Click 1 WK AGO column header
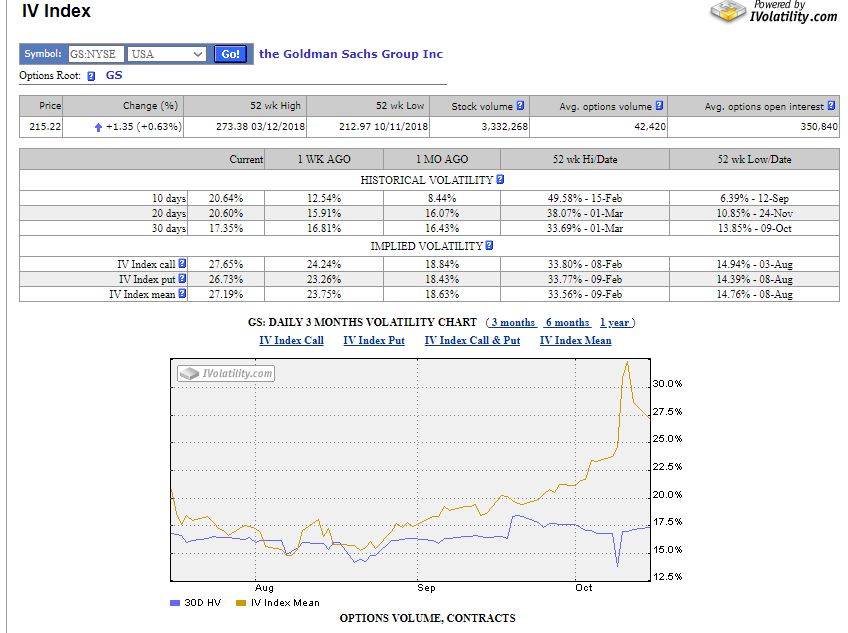The width and height of the screenshot is (848, 633). [324, 159]
